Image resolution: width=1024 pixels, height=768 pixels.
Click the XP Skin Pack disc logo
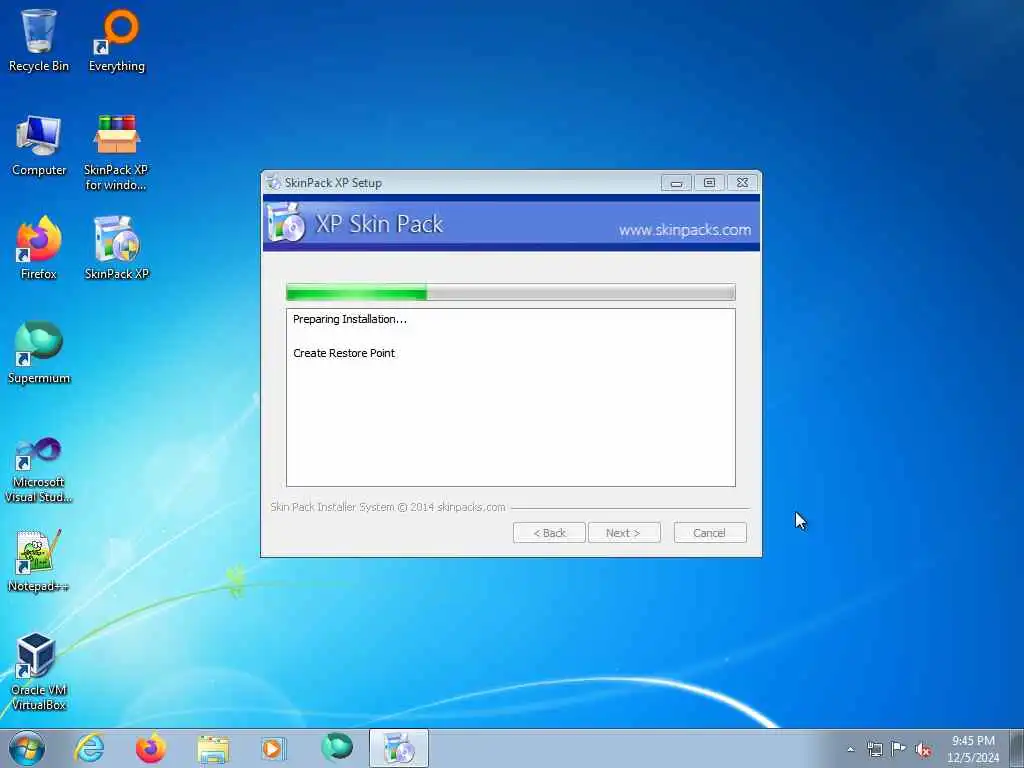click(x=286, y=222)
